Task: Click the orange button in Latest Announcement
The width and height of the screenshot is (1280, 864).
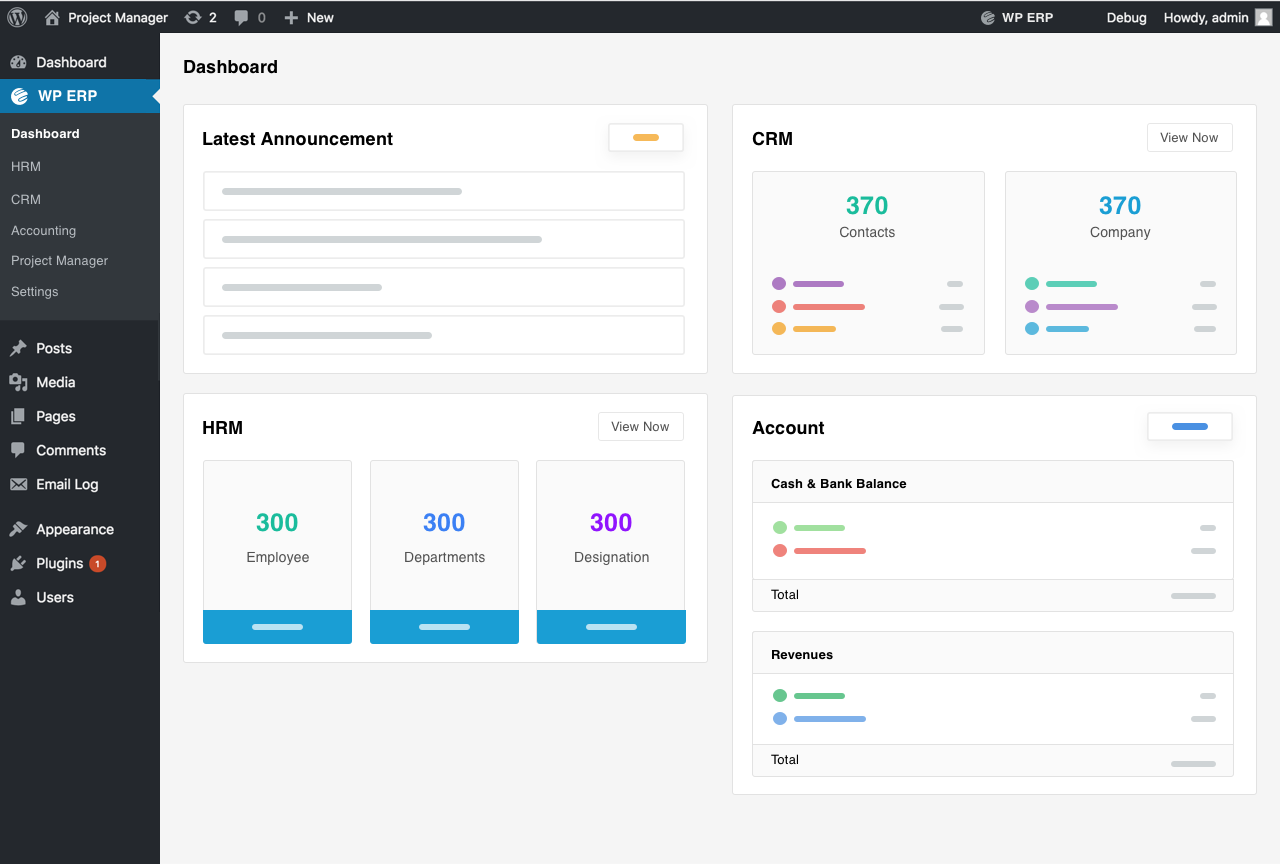Action: (x=646, y=138)
